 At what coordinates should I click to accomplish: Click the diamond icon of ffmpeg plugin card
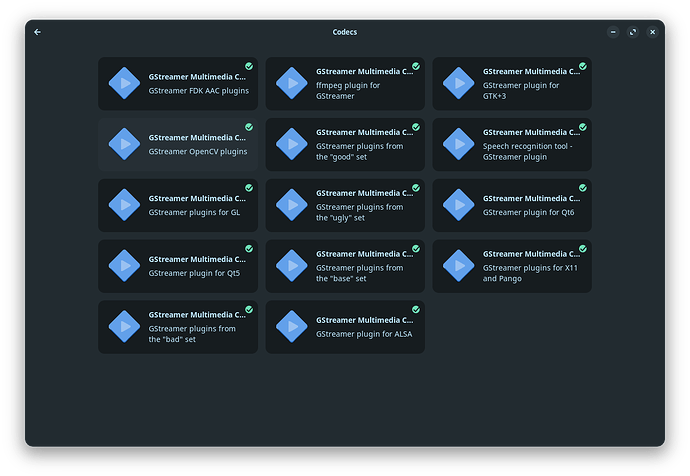[292, 83]
